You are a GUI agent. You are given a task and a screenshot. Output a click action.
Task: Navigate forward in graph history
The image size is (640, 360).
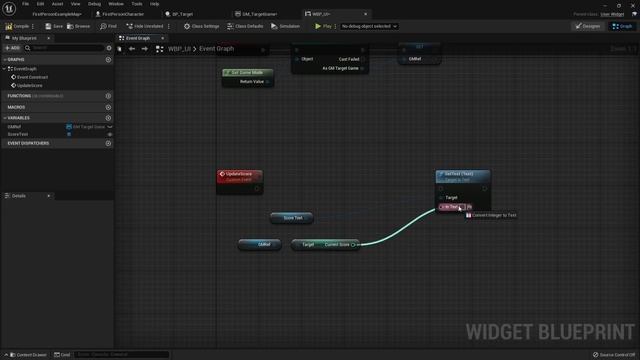coord(144,49)
